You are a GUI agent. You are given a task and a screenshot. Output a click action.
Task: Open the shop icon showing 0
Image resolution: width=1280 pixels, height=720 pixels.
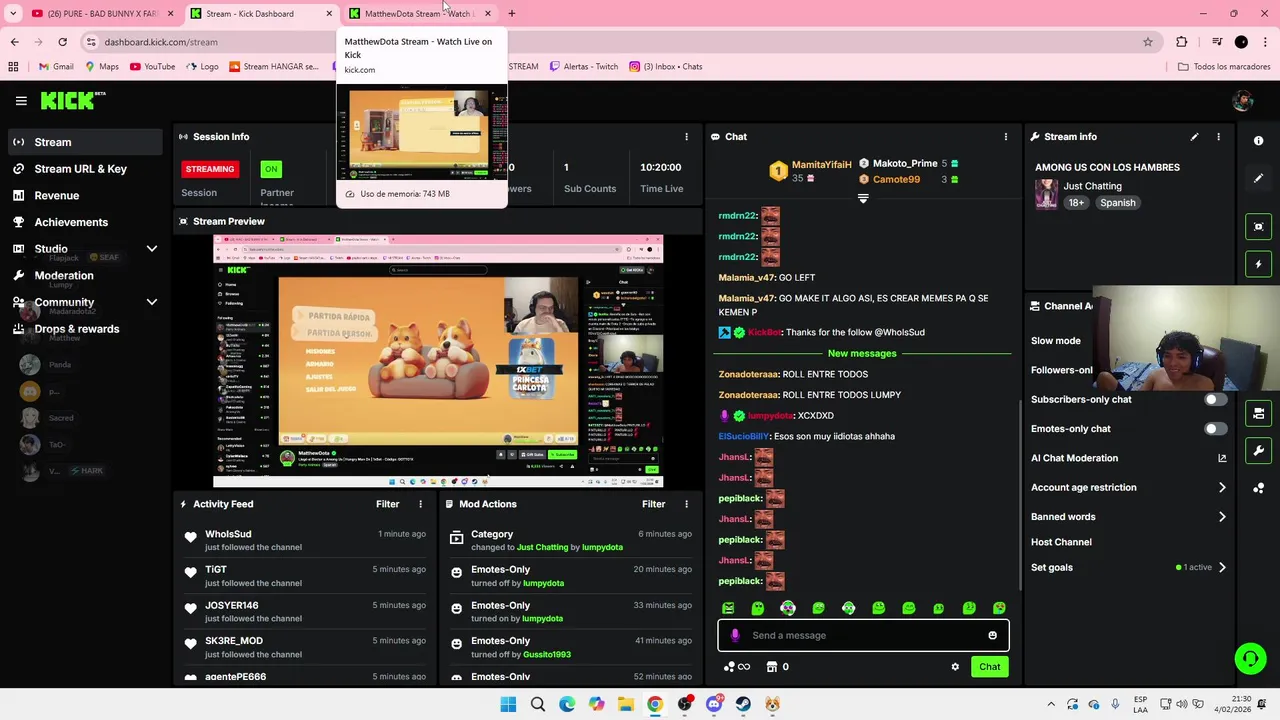(x=778, y=667)
